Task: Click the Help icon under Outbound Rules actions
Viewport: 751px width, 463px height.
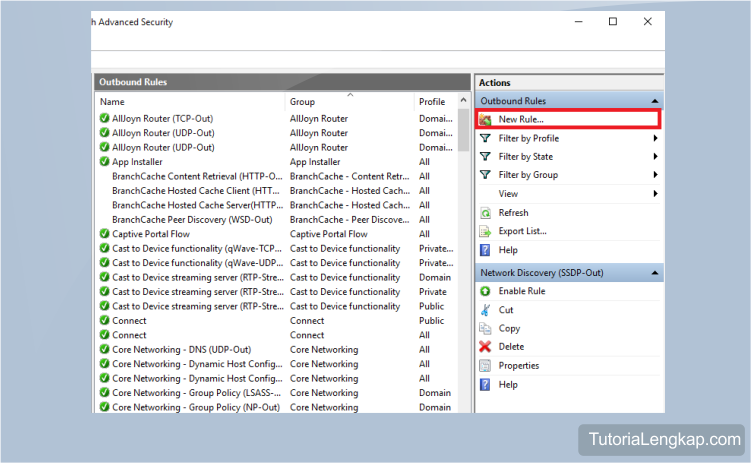Action: coord(485,250)
